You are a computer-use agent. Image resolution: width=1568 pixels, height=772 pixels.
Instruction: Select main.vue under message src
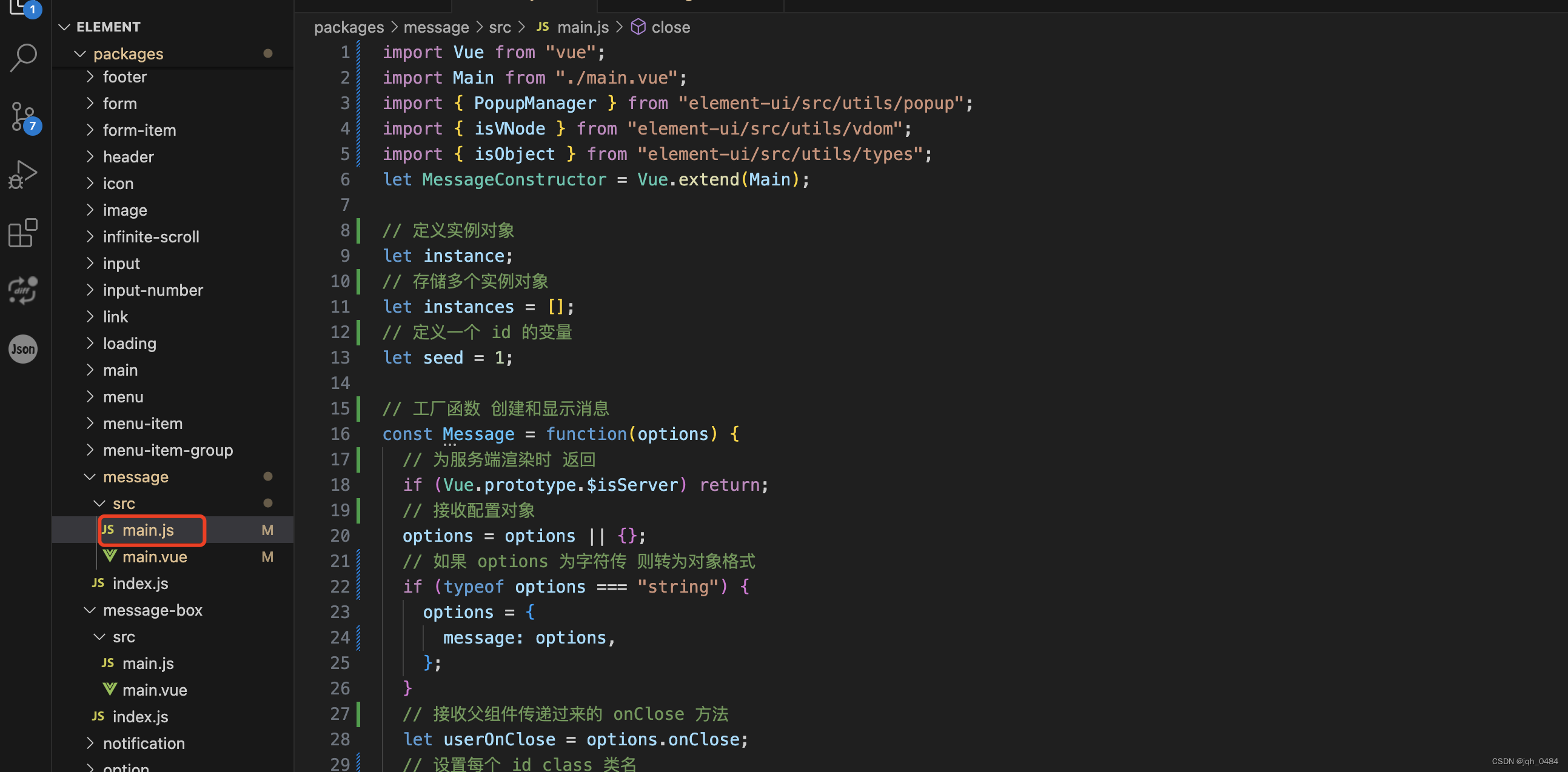click(155, 556)
